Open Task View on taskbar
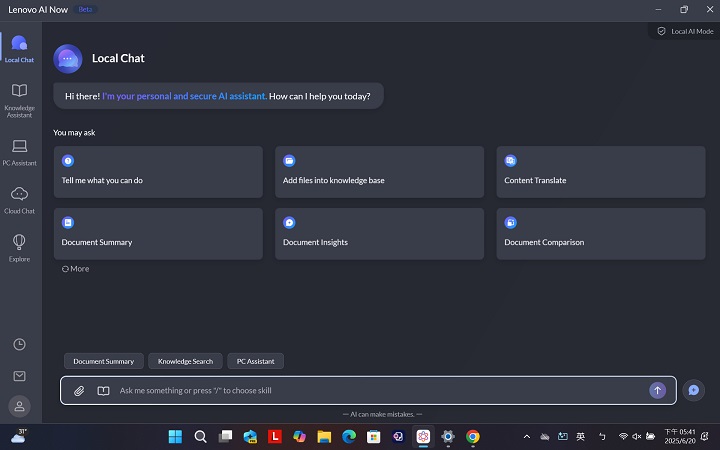 point(225,436)
